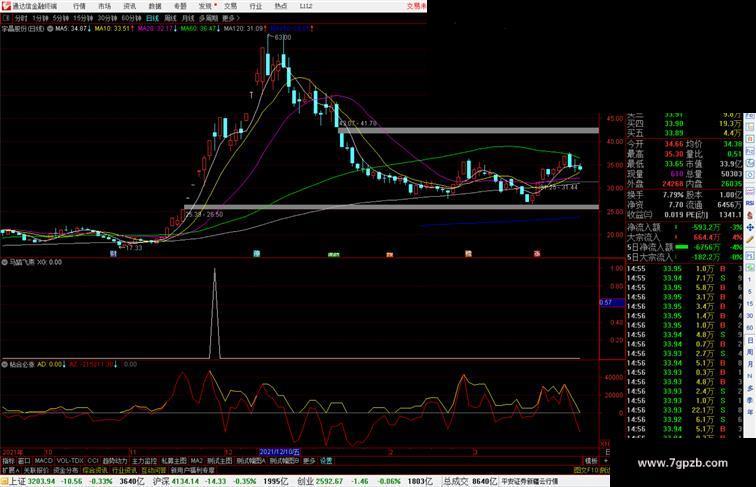Switch to 5分钟 chart period
This screenshot has width=756, height=487.
(x=61, y=18)
